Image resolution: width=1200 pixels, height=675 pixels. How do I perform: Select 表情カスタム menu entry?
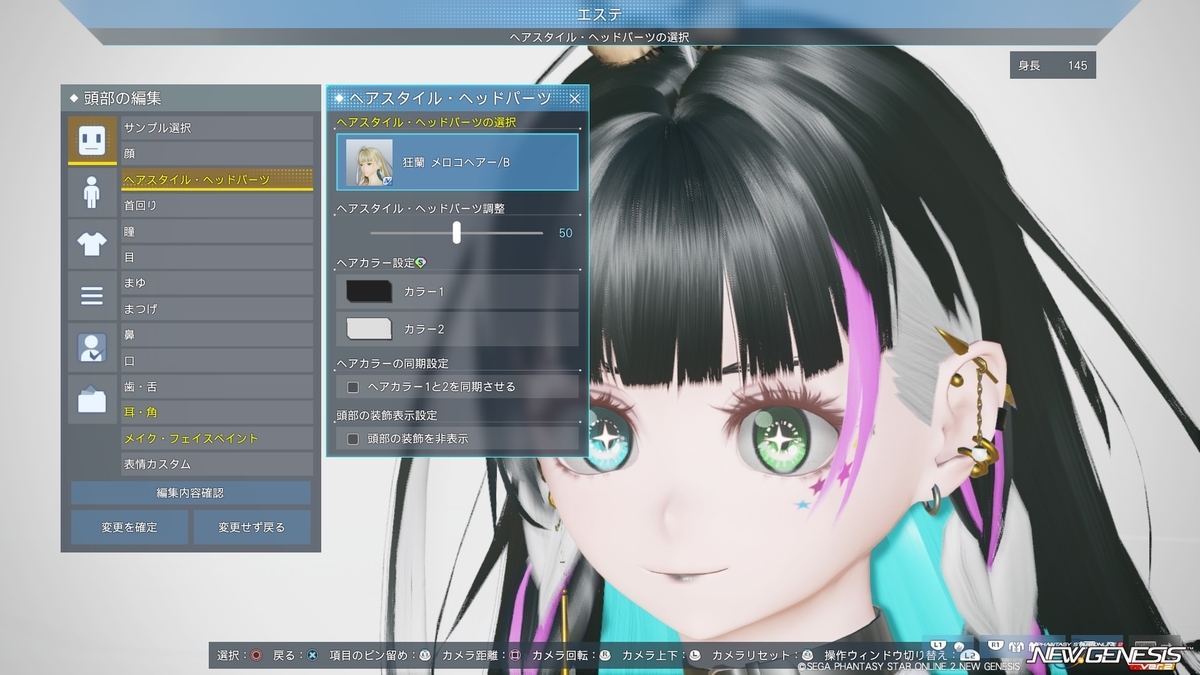[217, 464]
